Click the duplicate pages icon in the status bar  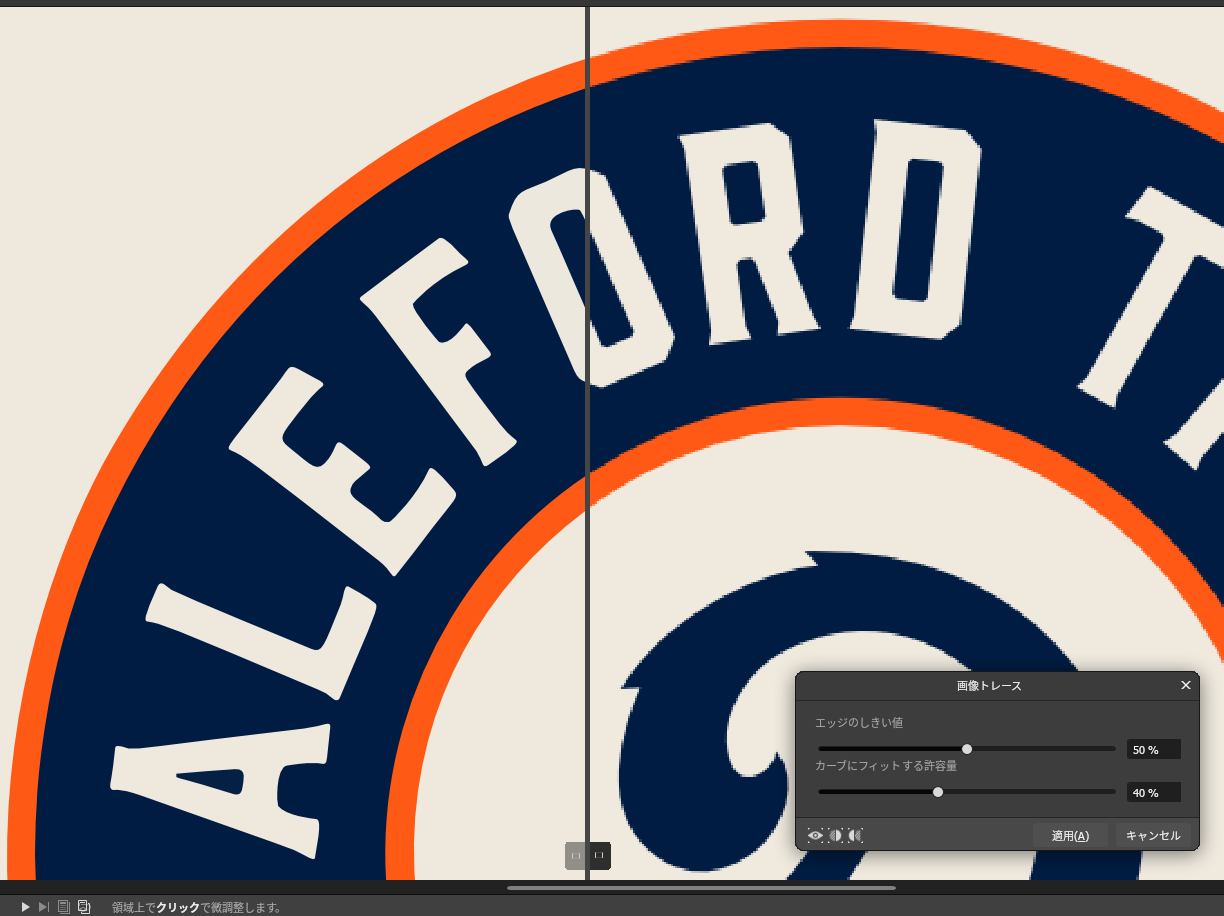tap(84, 906)
